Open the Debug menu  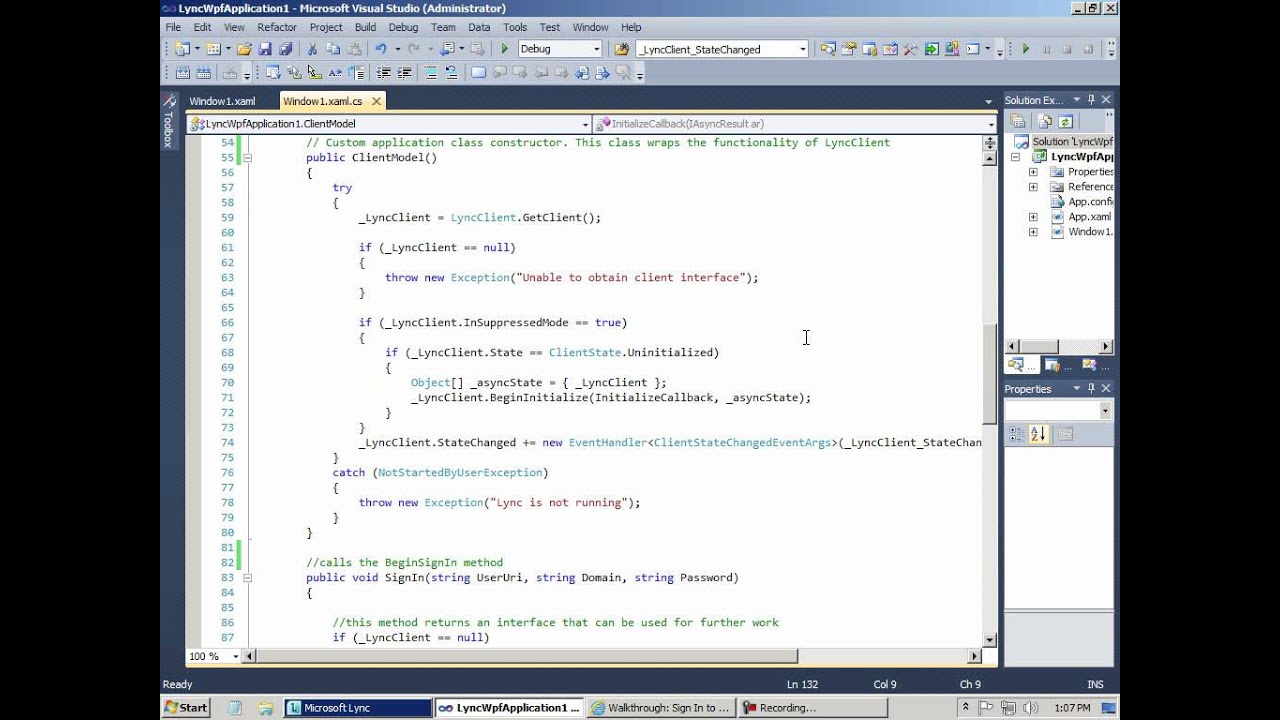coord(403,27)
